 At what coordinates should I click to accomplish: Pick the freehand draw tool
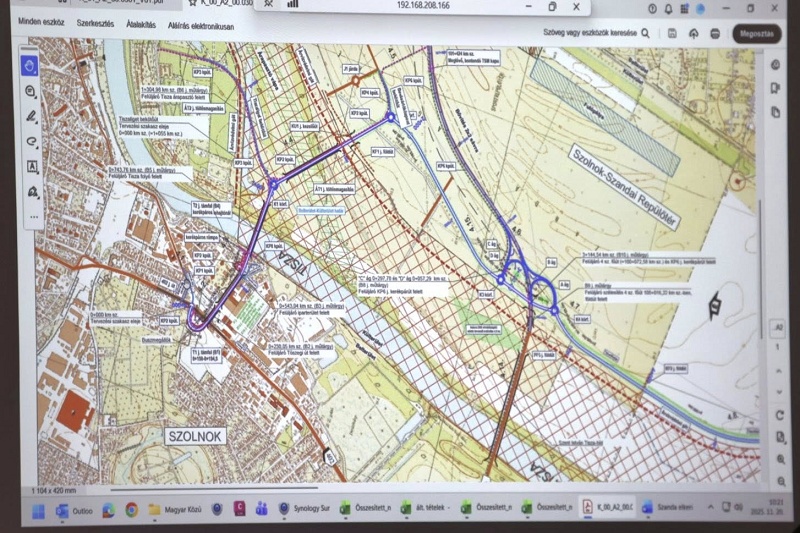[x=32, y=140]
